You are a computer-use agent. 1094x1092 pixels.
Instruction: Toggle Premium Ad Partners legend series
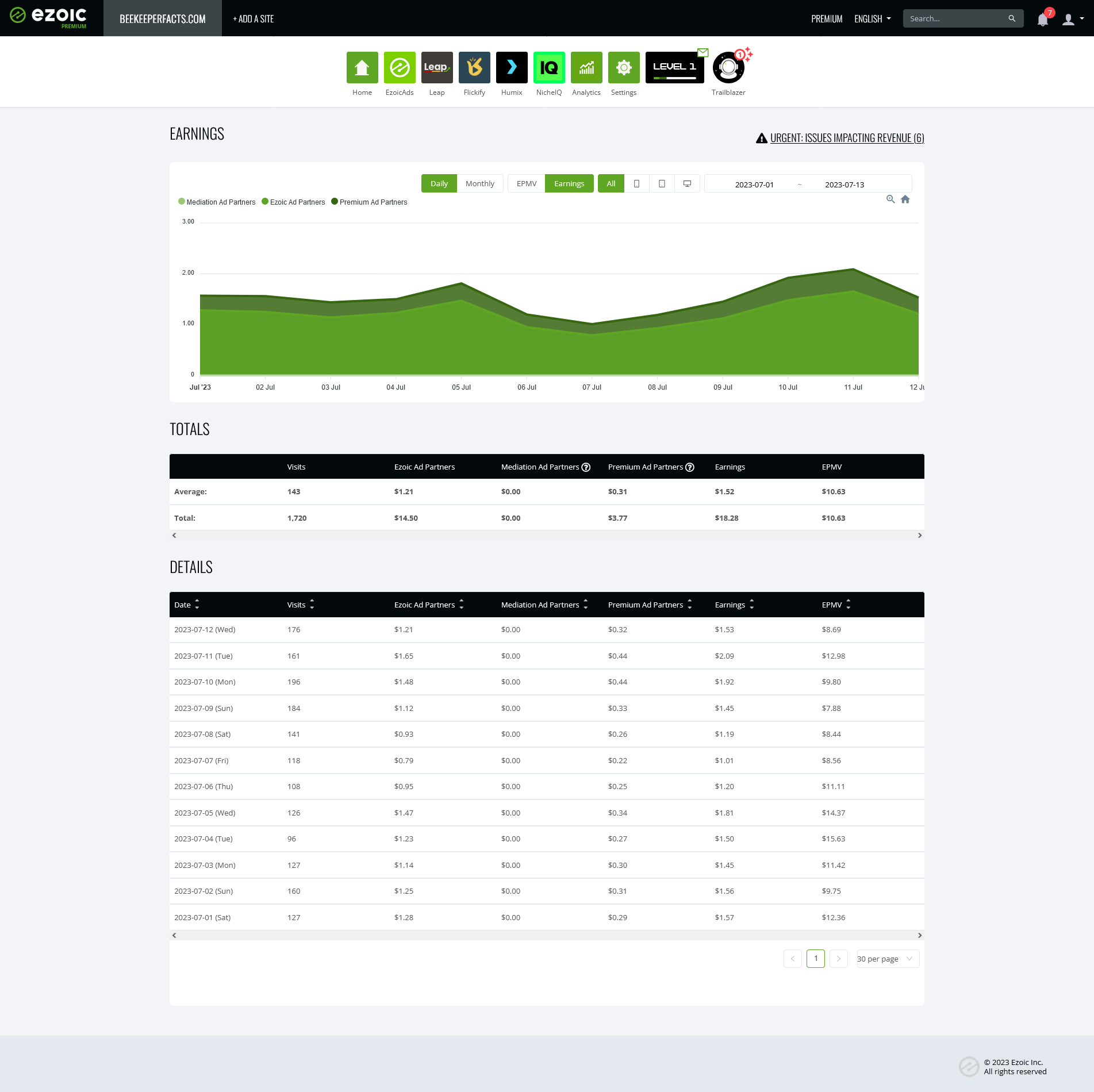tap(369, 202)
